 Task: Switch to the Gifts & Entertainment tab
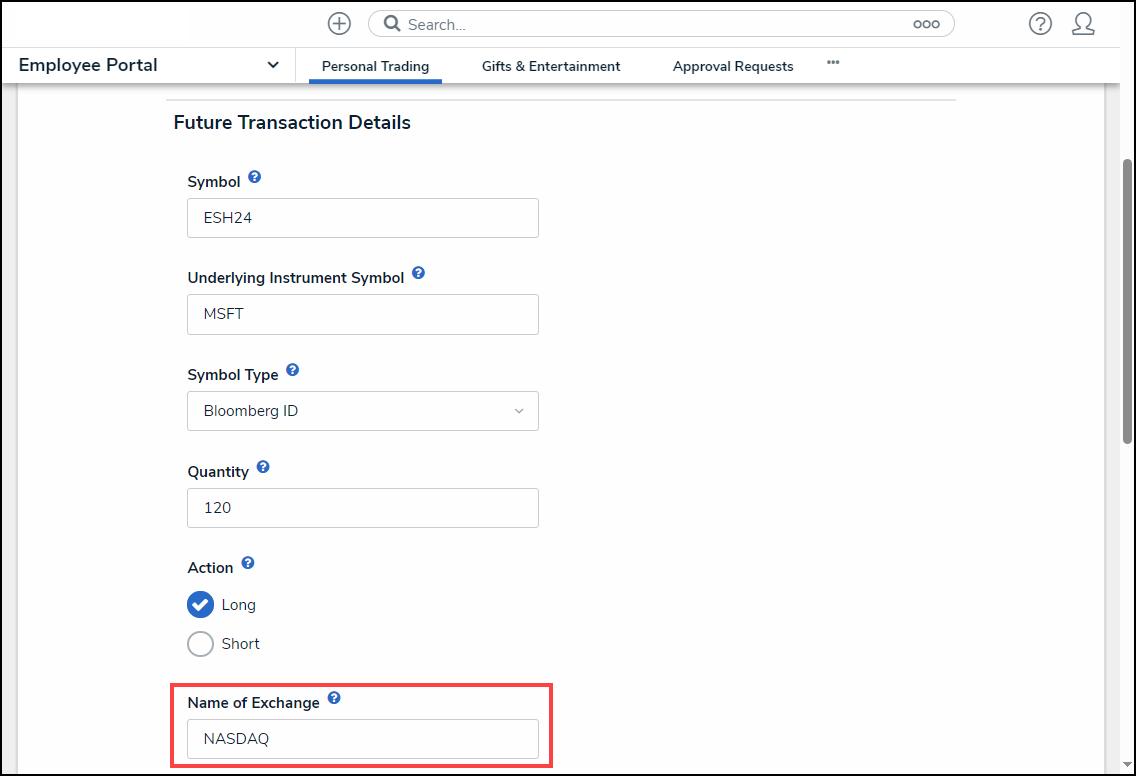551,66
